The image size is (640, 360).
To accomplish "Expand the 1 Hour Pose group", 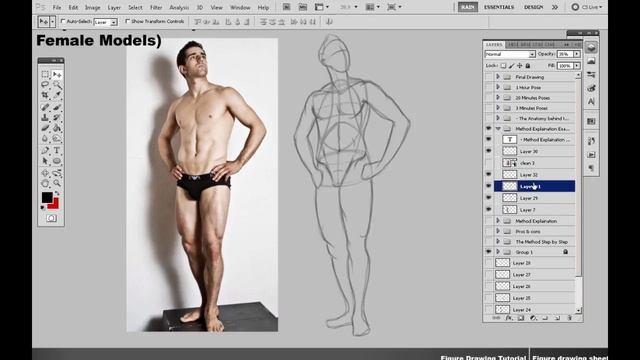I will click(x=498, y=87).
